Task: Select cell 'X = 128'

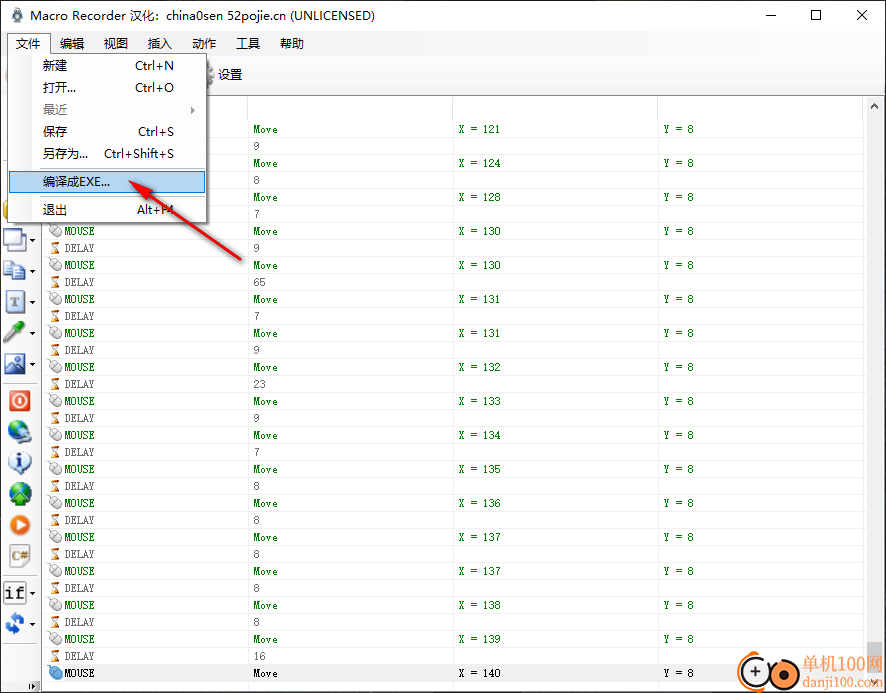Action: [x=479, y=197]
